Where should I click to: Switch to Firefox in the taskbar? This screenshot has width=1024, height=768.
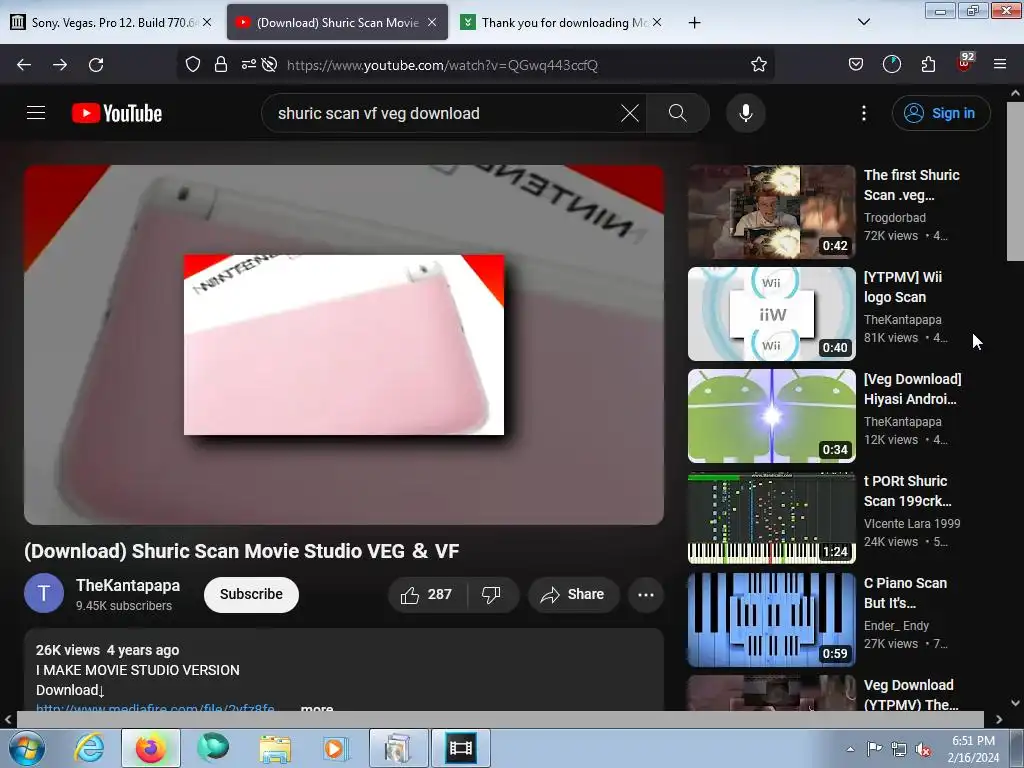(x=151, y=748)
